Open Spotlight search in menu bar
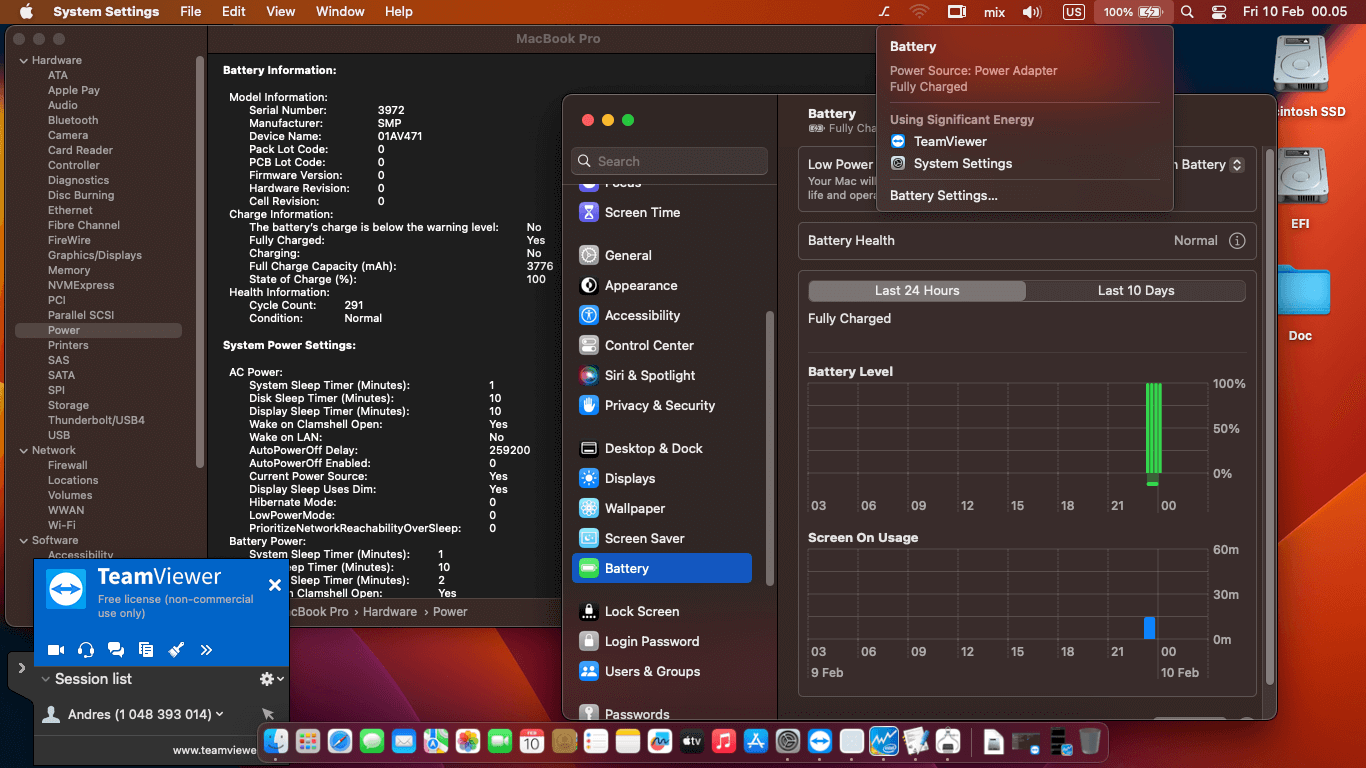 [x=1187, y=12]
